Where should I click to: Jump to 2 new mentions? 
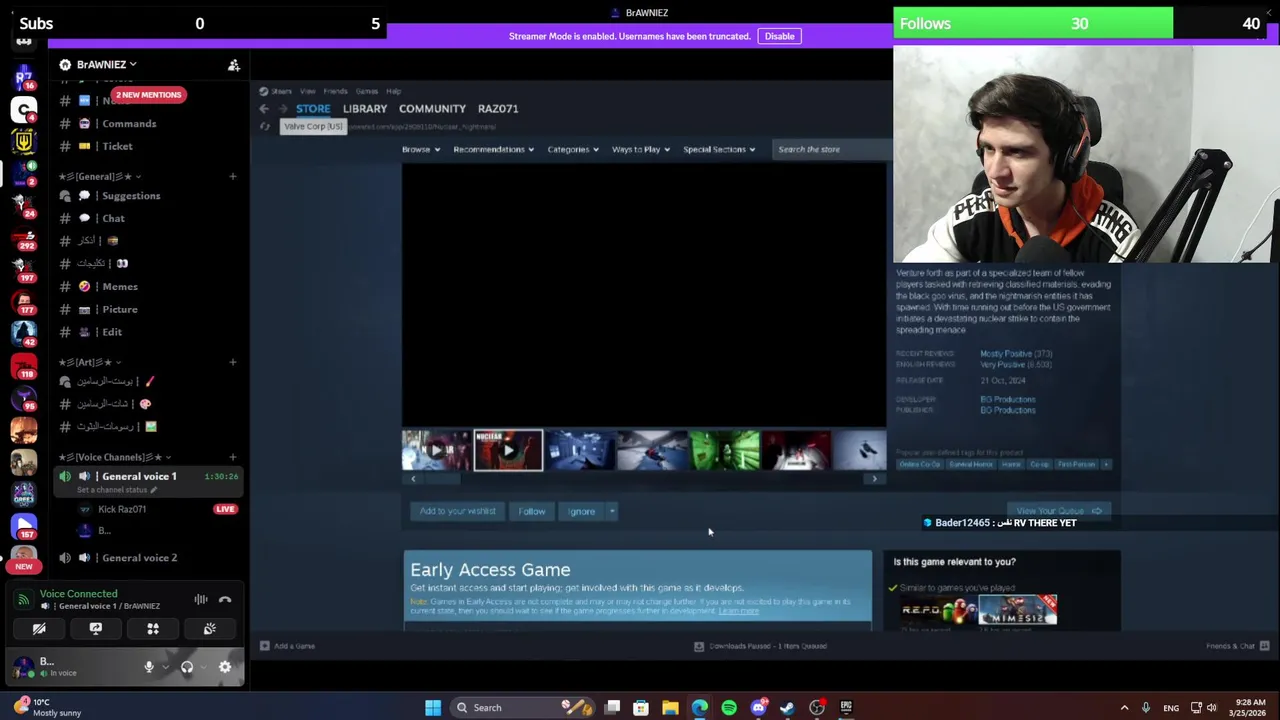[x=148, y=95]
